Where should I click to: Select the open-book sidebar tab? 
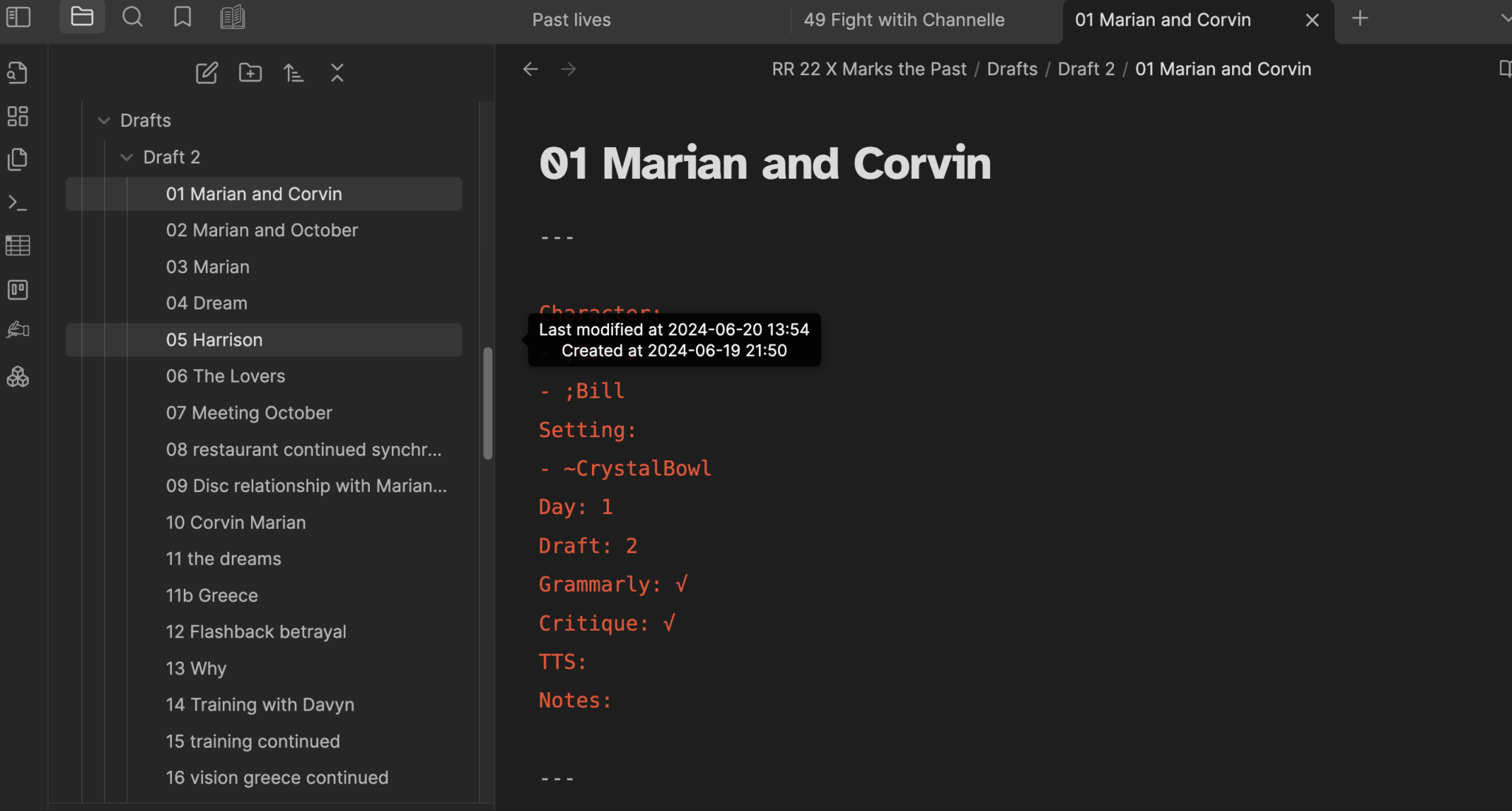pos(232,16)
